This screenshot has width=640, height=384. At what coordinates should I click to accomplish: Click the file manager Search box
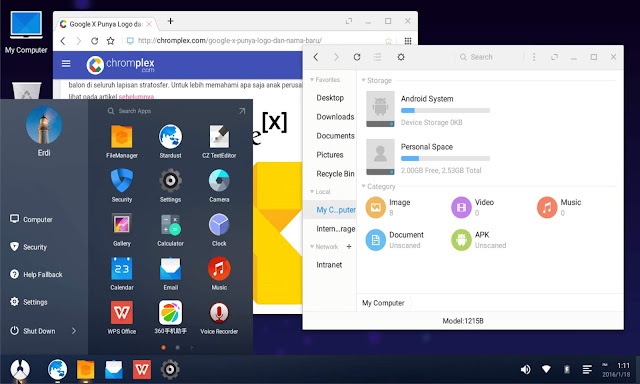tap(488, 57)
